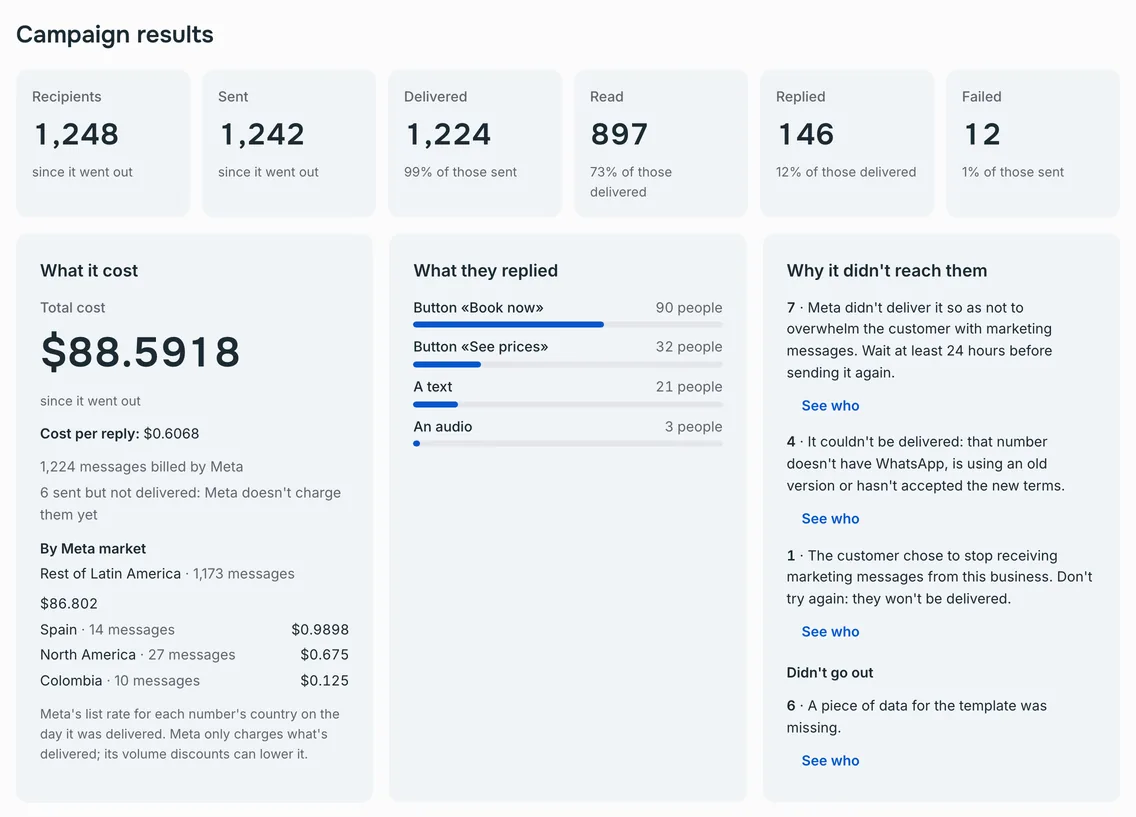
Task: Click the $0.125 Colombia amount
Action: [325, 681]
